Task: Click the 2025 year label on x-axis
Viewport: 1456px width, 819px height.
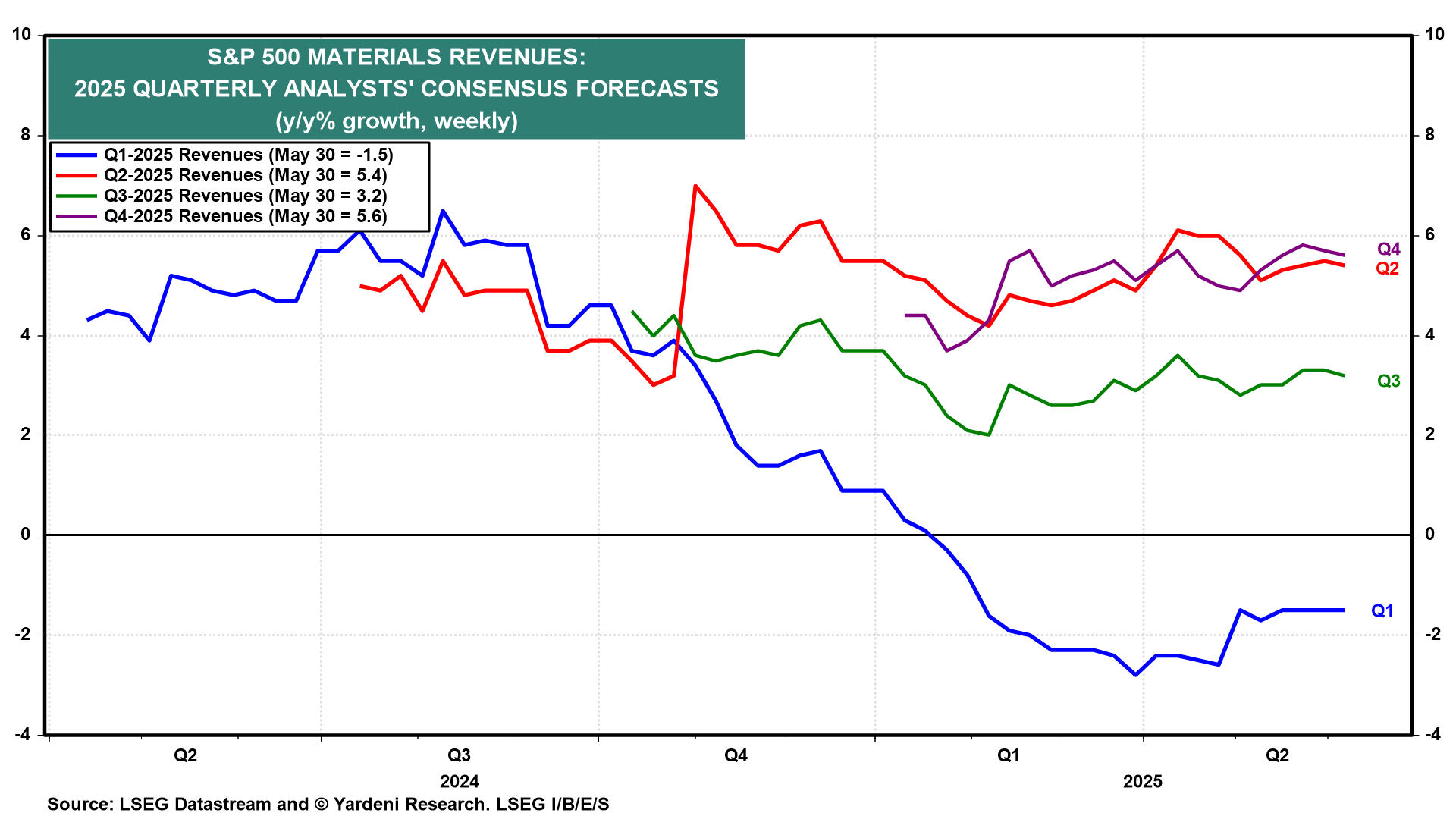Action: tap(1142, 782)
